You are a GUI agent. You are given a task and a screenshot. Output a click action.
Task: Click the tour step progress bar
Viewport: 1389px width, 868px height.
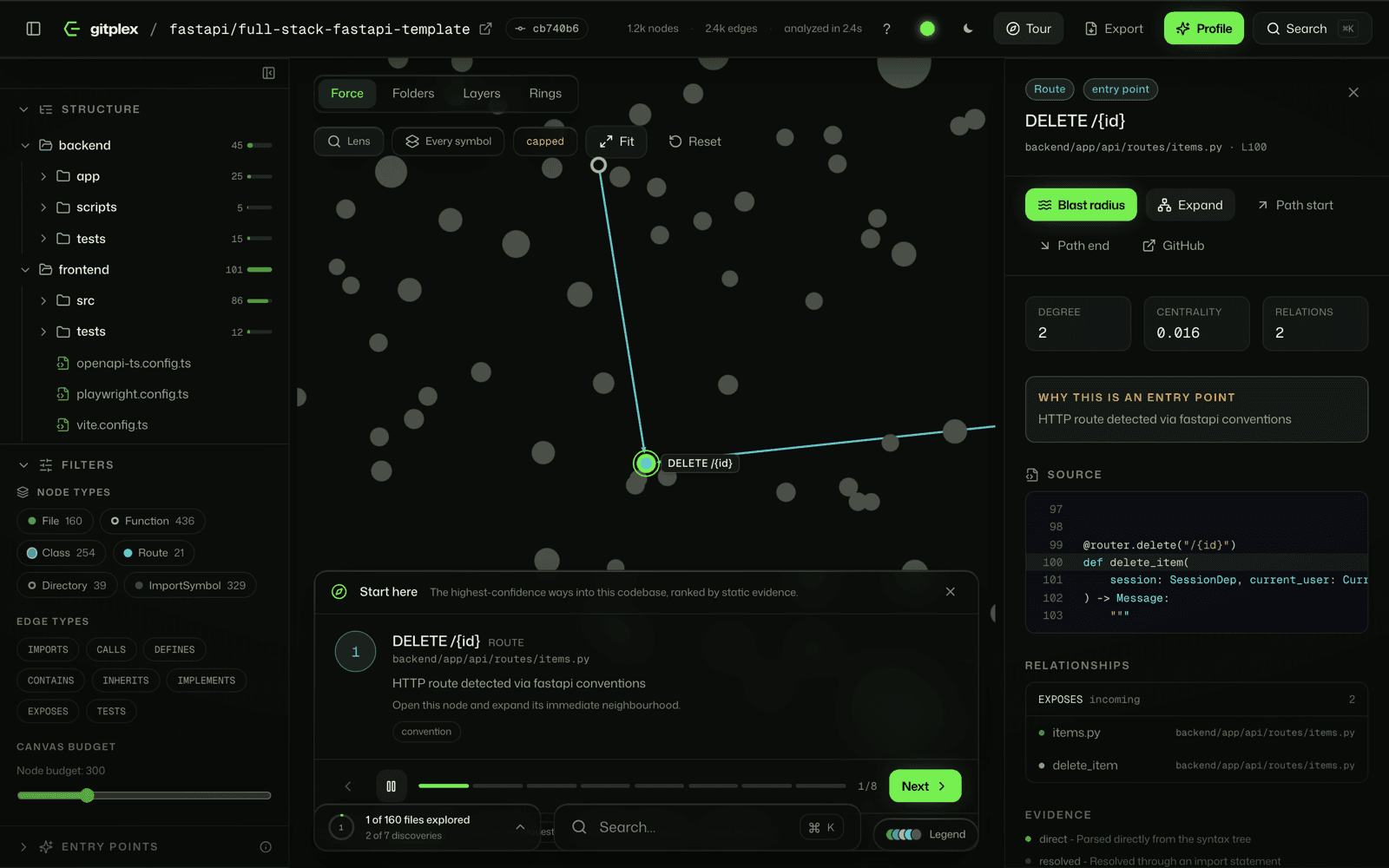[632, 786]
